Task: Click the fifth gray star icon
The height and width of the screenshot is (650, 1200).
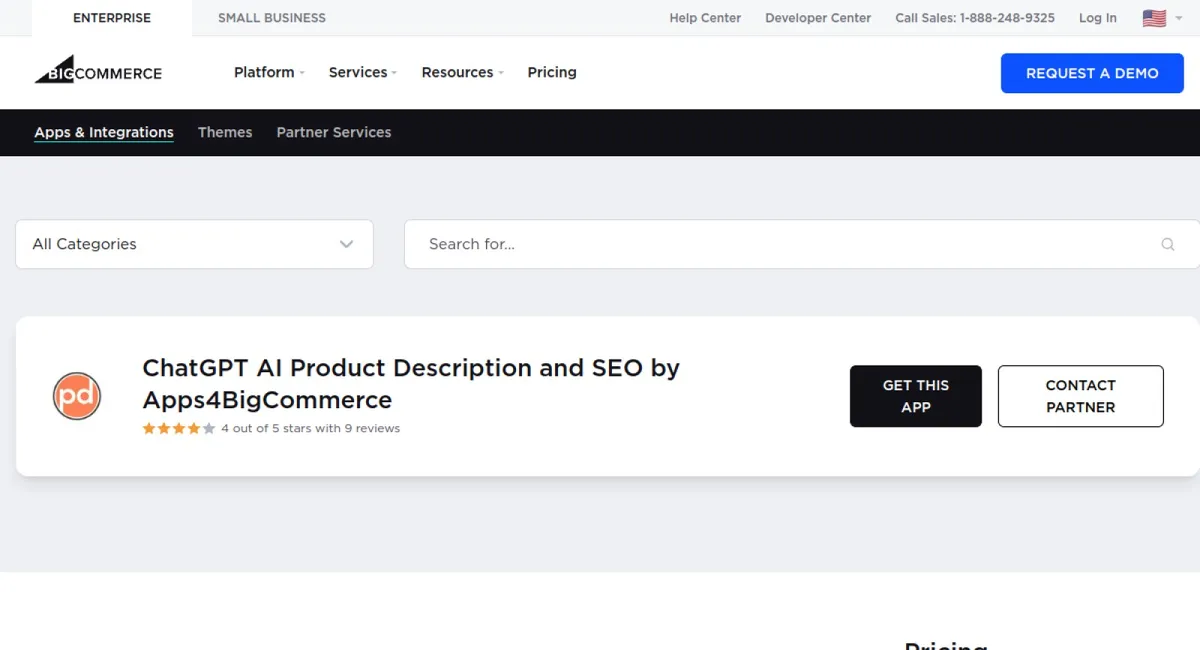Action: pyautogui.click(x=207, y=428)
